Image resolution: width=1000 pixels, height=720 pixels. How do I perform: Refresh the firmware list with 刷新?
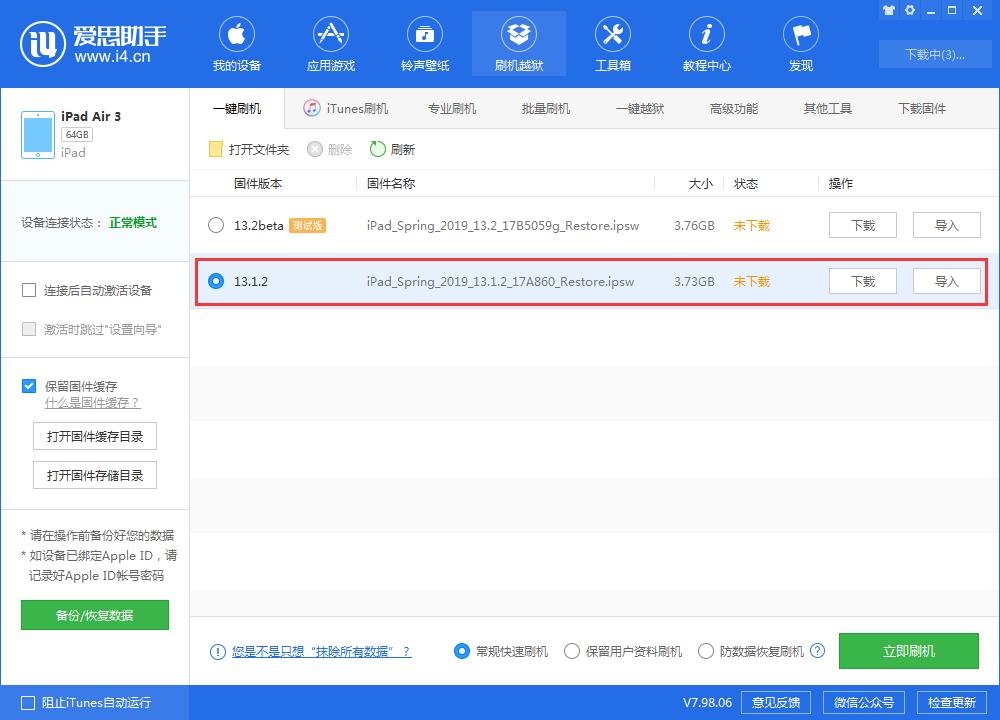pos(391,148)
